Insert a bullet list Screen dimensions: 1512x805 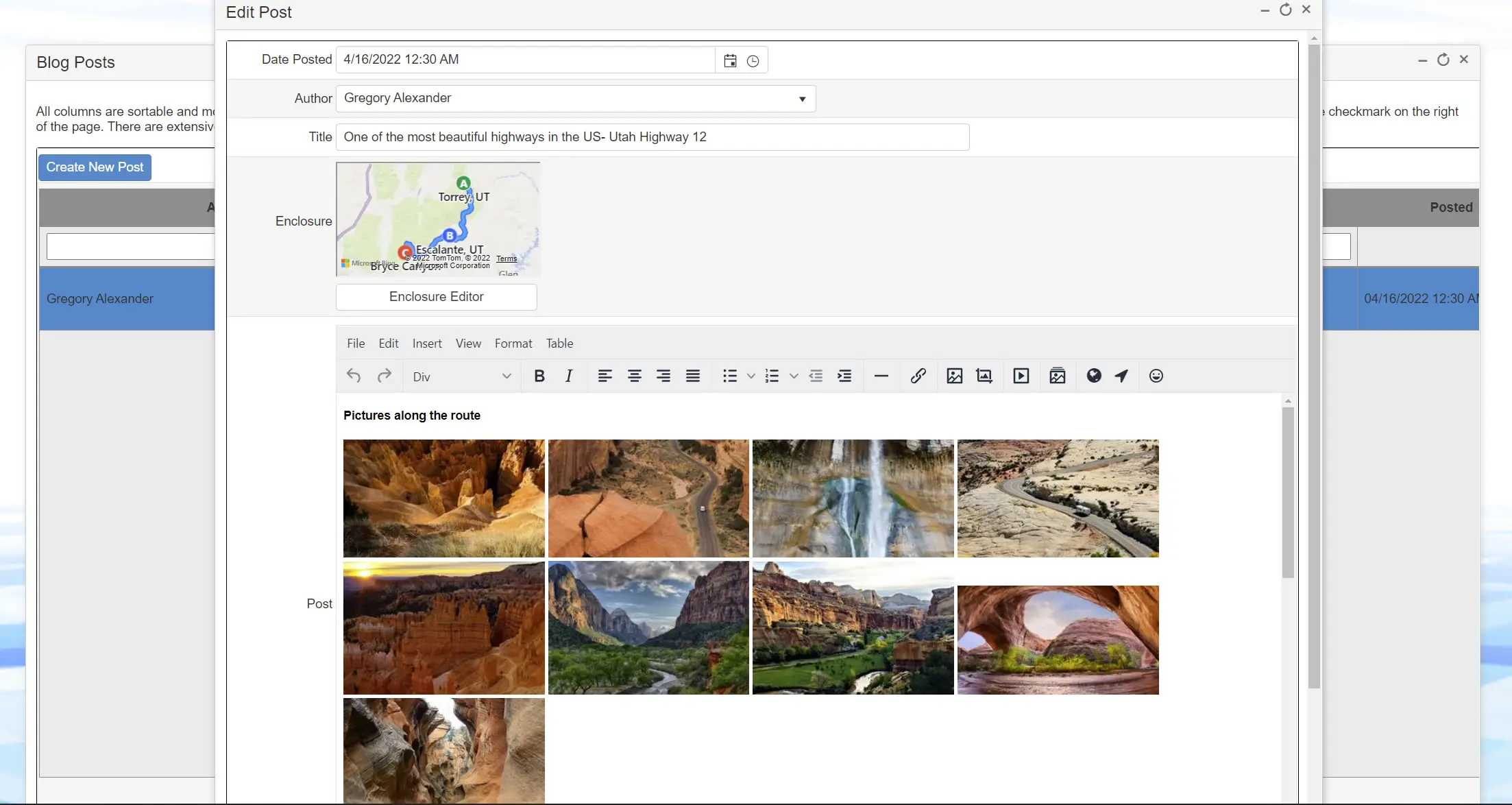(x=730, y=376)
